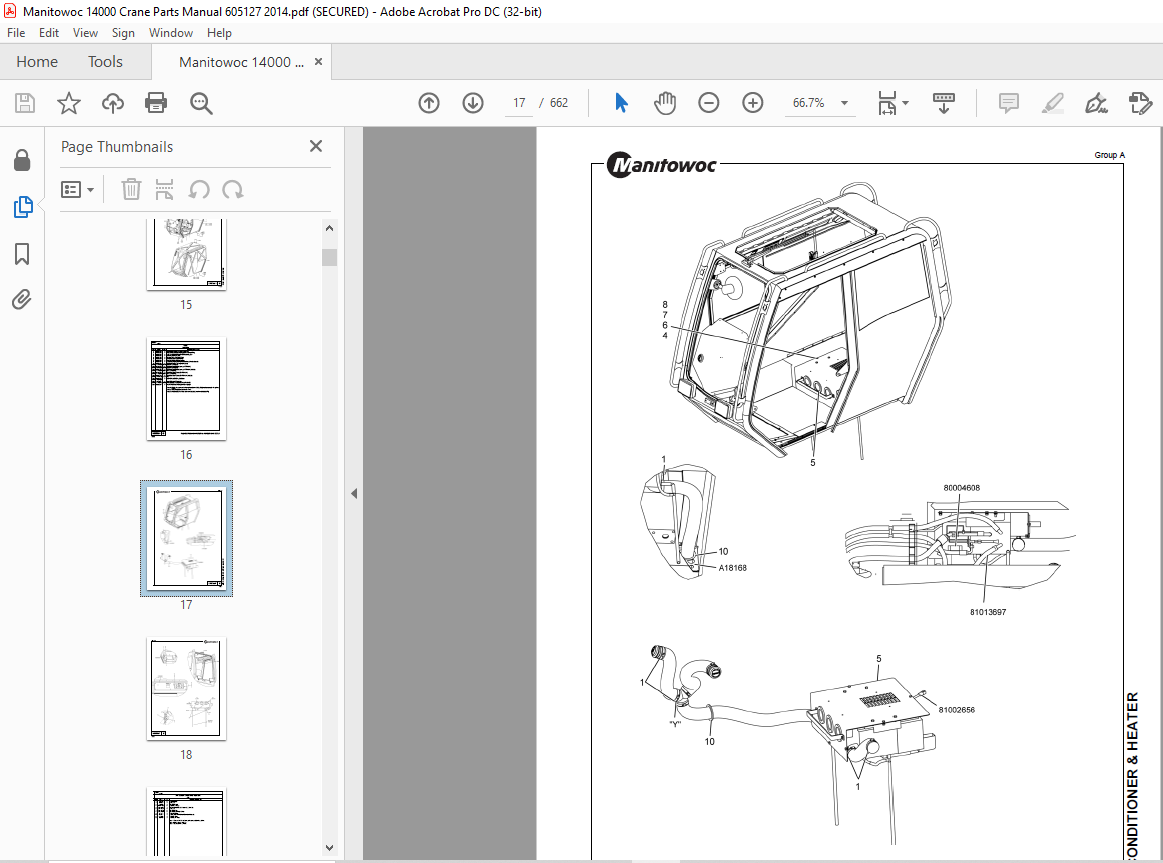This screenshot has height=863, width=1163.
Task: Open the Edit menu
Action: [x=49, y=33]
